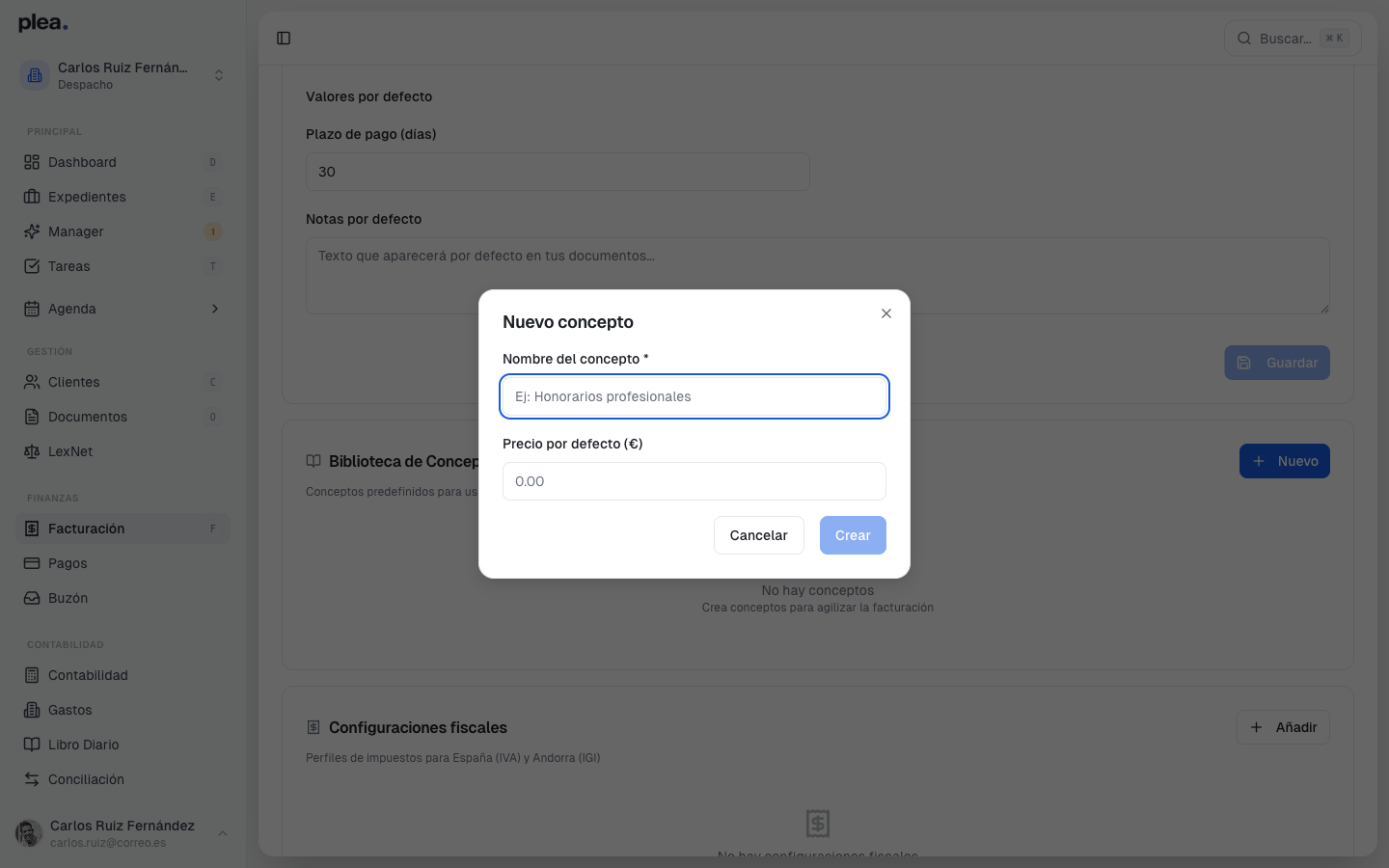The width and height of the screenshot is (1389, 868).
Task: Expand the Agenda submenu chevron
Action: [x=215, y=309]
